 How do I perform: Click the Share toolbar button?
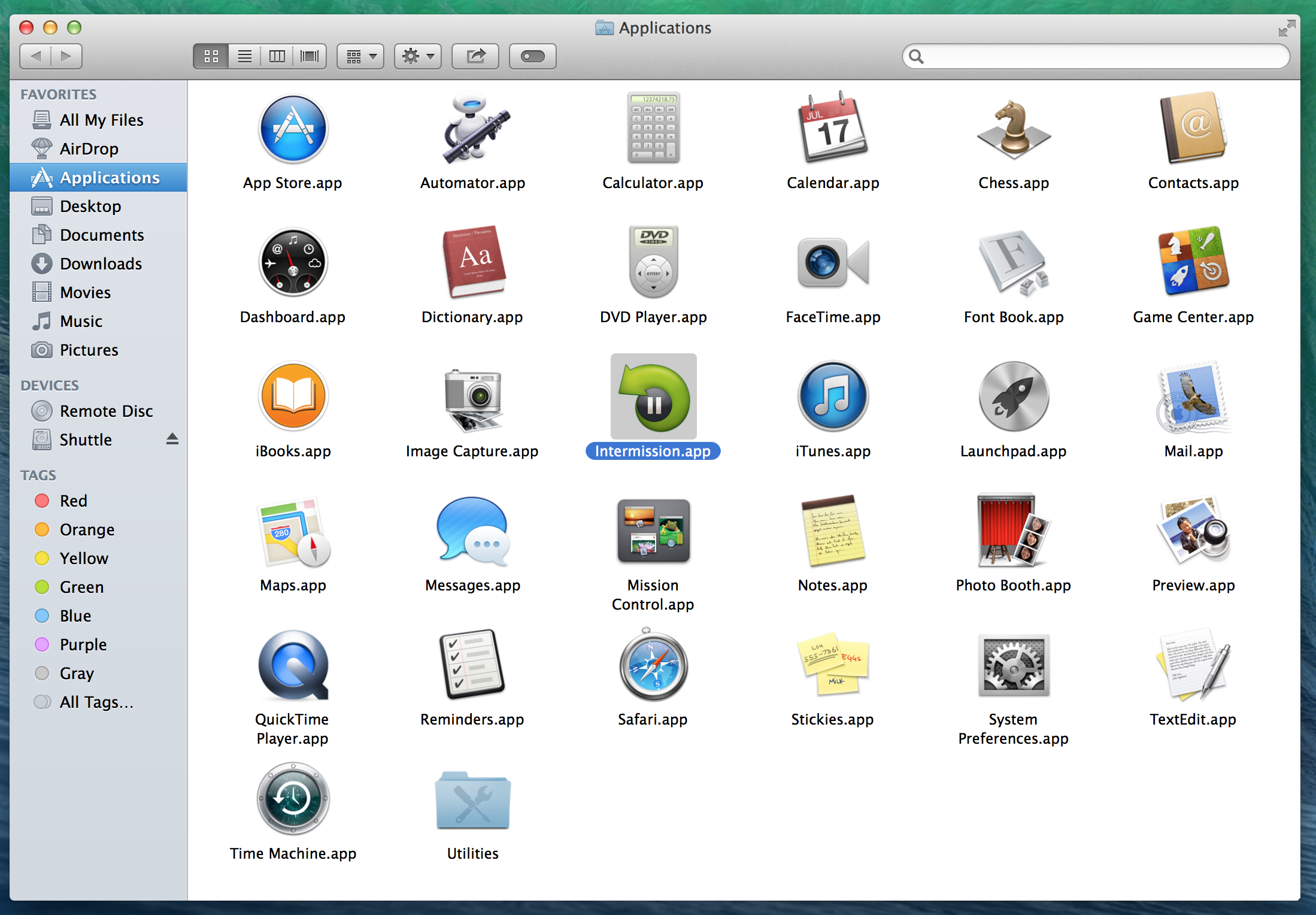point(475,56)
